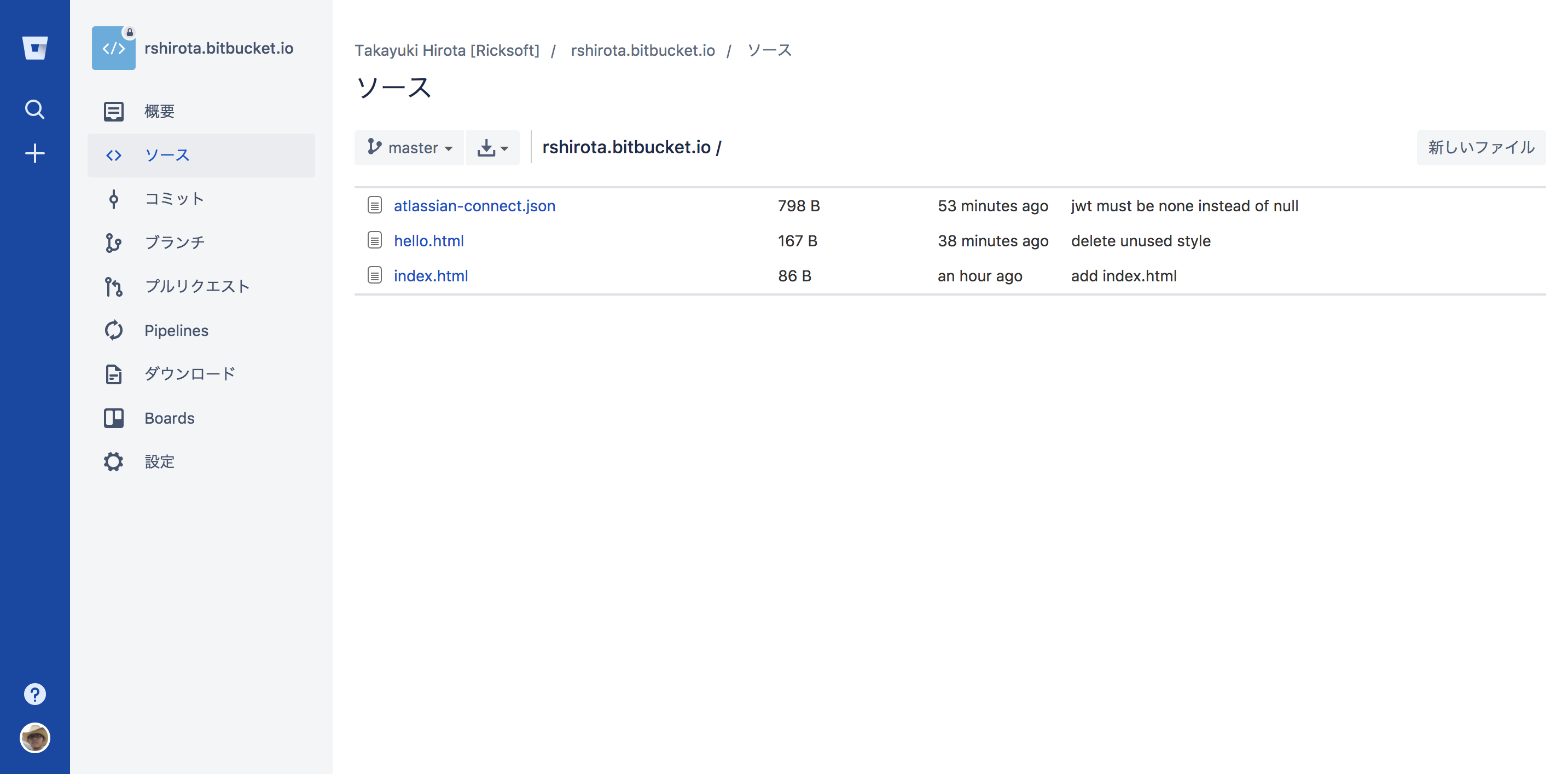Click the 設定 gear icon
Screen dimensions: 1568x774
[x=114, y=462]
